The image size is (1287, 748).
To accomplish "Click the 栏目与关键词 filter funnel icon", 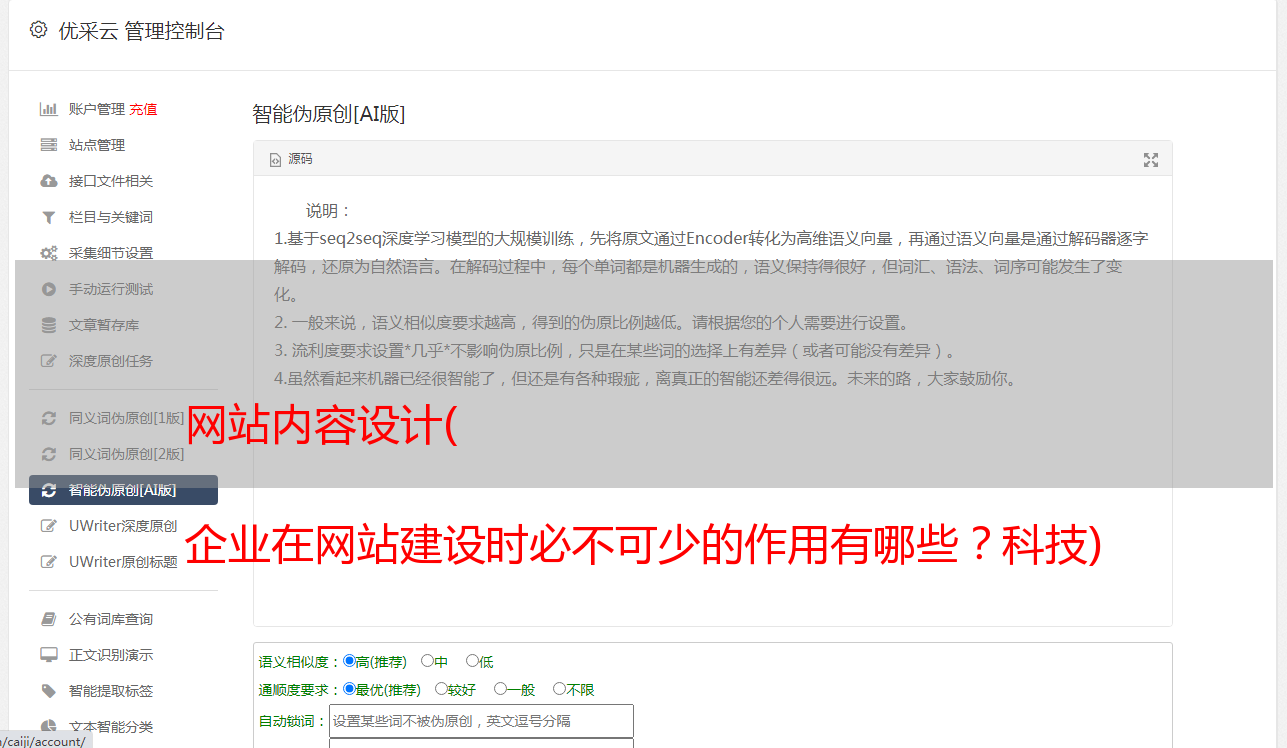I will tap(48, 217).
